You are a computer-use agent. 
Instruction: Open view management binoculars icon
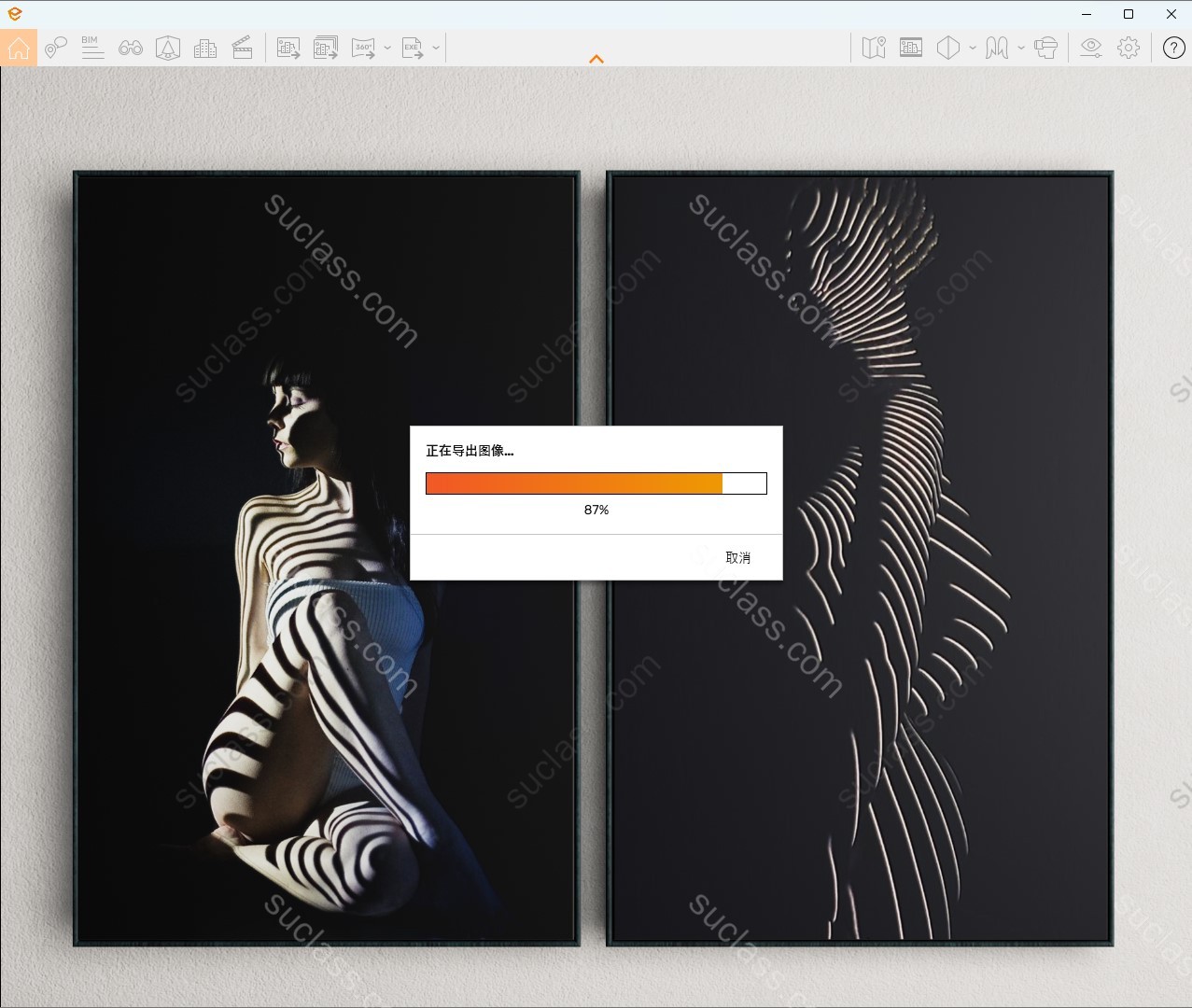tap(131, 48)
